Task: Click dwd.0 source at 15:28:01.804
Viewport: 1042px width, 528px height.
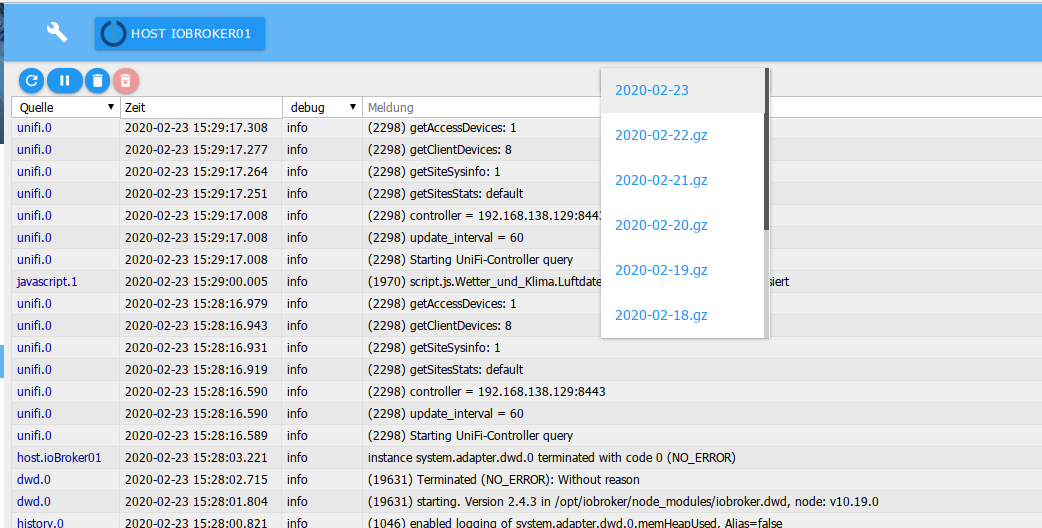Action: (x=34, y=501)
